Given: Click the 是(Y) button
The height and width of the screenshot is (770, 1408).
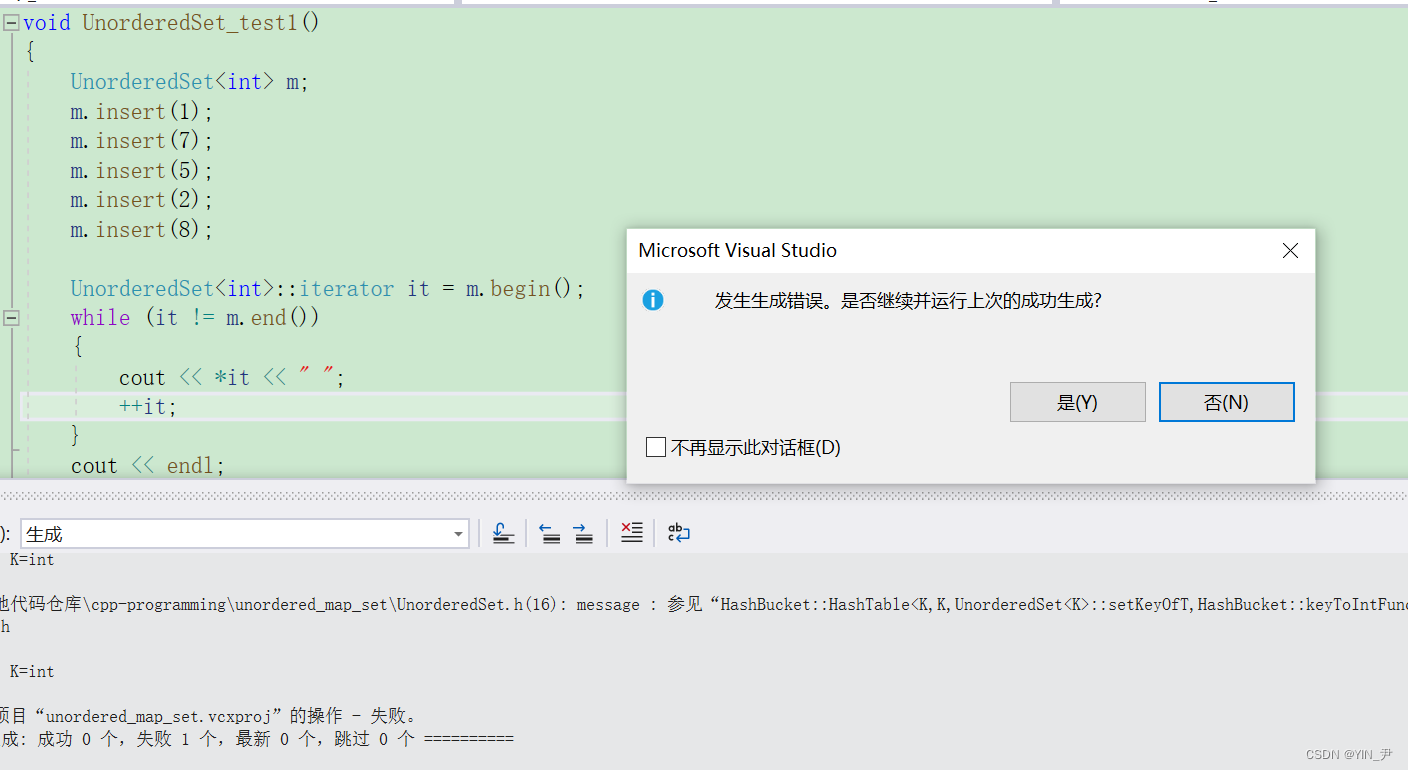Looking at the screenshot, I should (x=1077, y=402).
